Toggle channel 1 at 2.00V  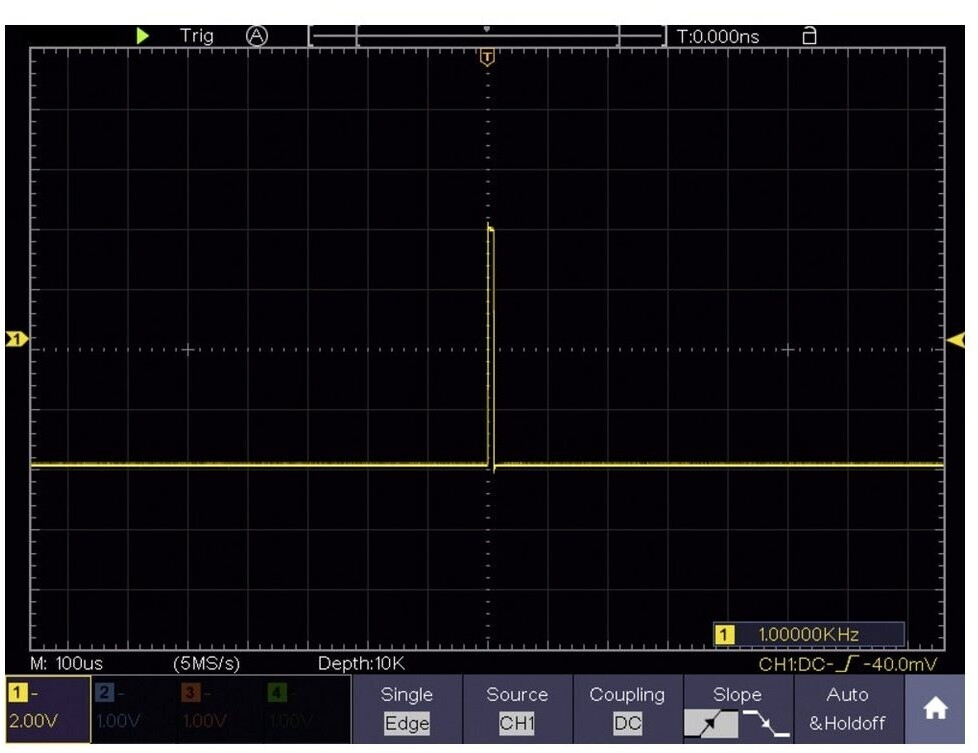pyautogui.click(x=46, y=709)
